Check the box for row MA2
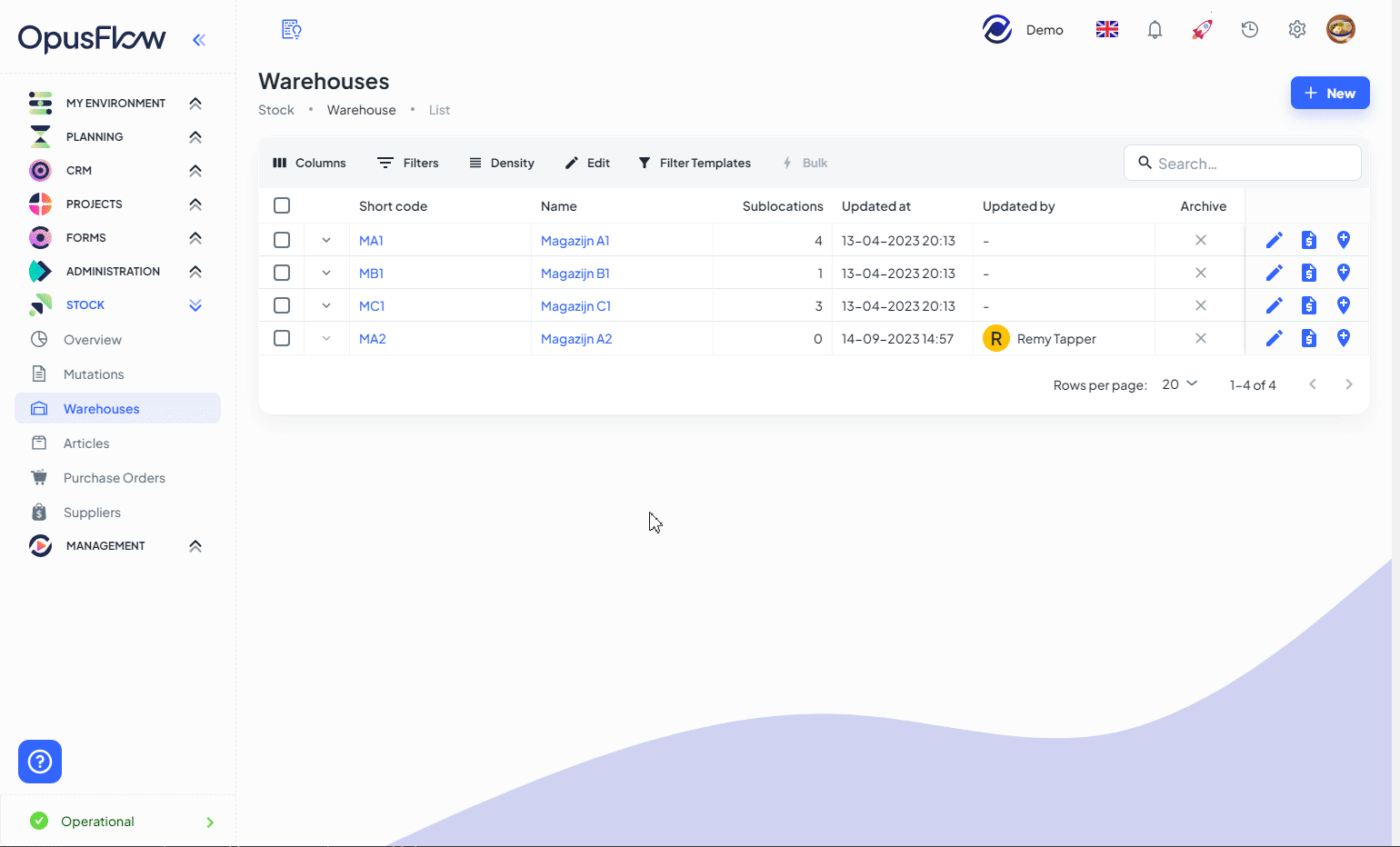1400x847 pixels. [282, 338]
